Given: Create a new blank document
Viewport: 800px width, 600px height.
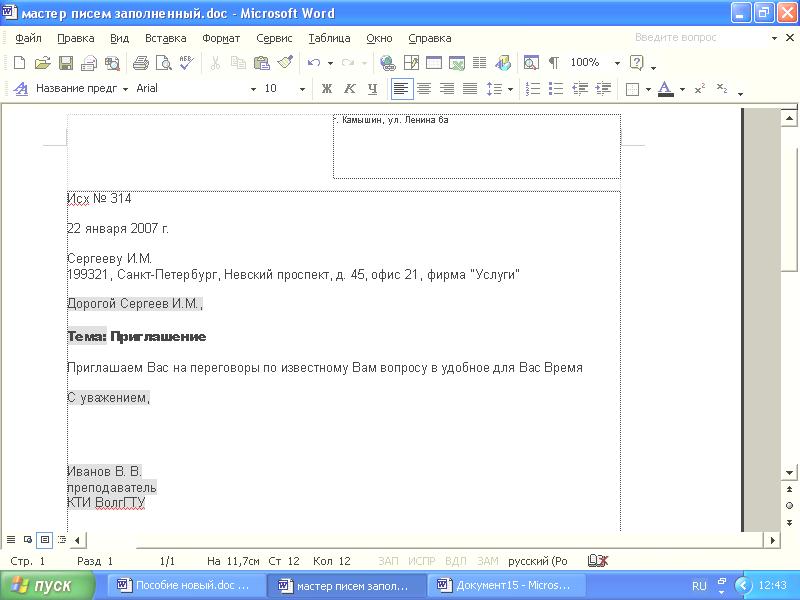Looking at the screenshot, I should pyautogui.click(x=19, y=63).
